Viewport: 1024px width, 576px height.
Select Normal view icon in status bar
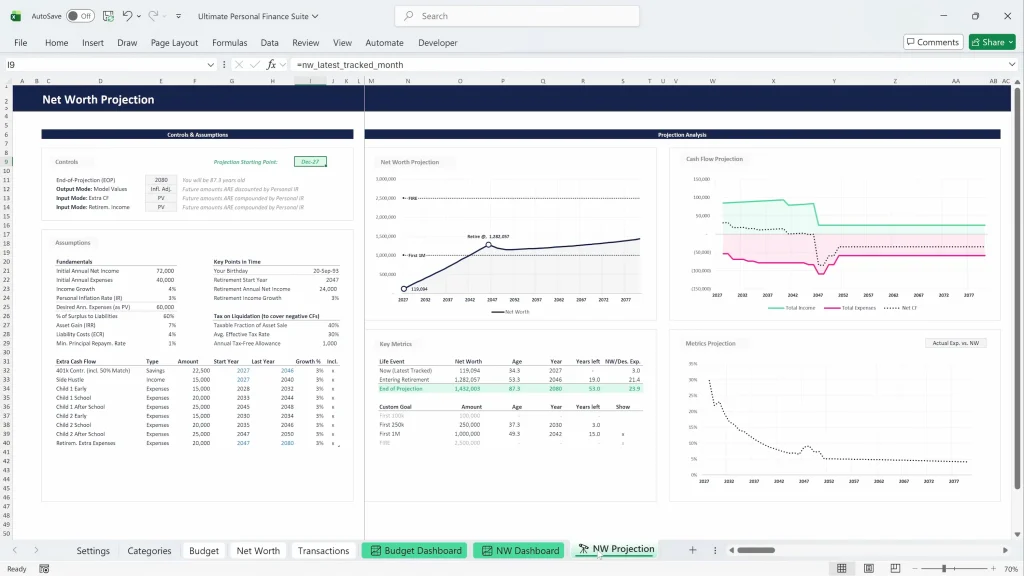[x=841, y=568]
